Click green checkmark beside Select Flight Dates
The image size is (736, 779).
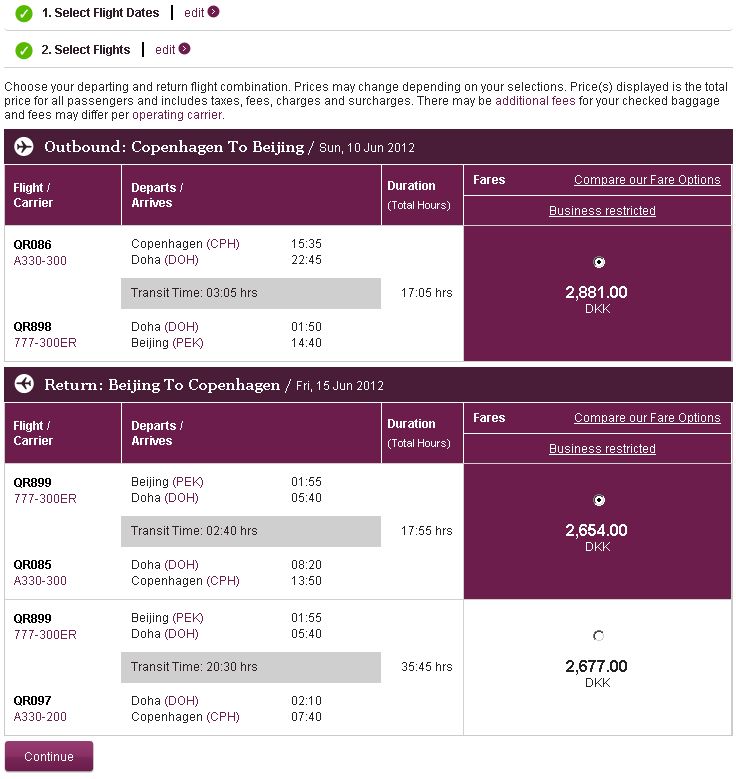point(24,14)
